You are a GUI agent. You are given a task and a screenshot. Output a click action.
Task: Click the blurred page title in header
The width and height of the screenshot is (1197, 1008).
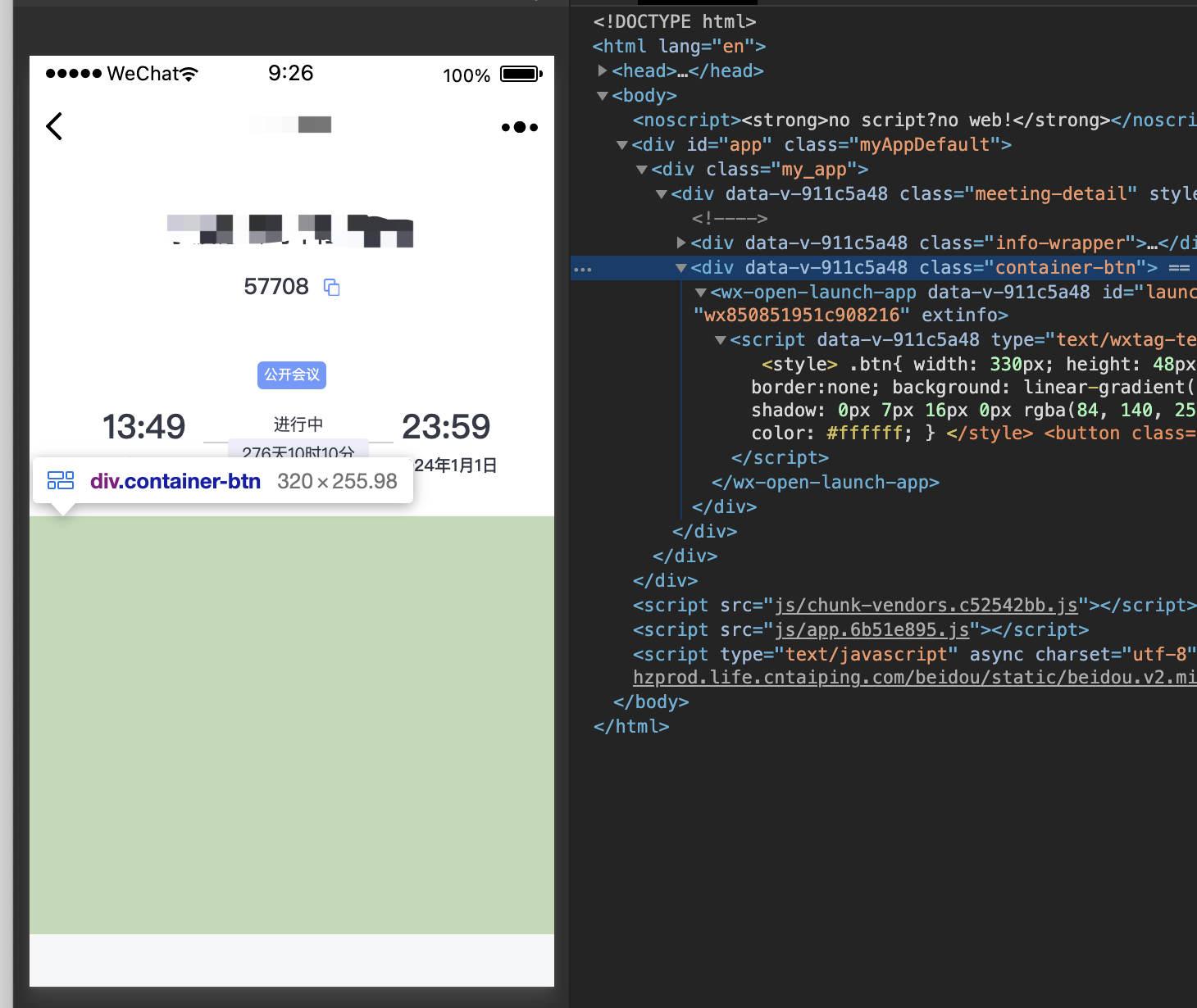point(291,125)
